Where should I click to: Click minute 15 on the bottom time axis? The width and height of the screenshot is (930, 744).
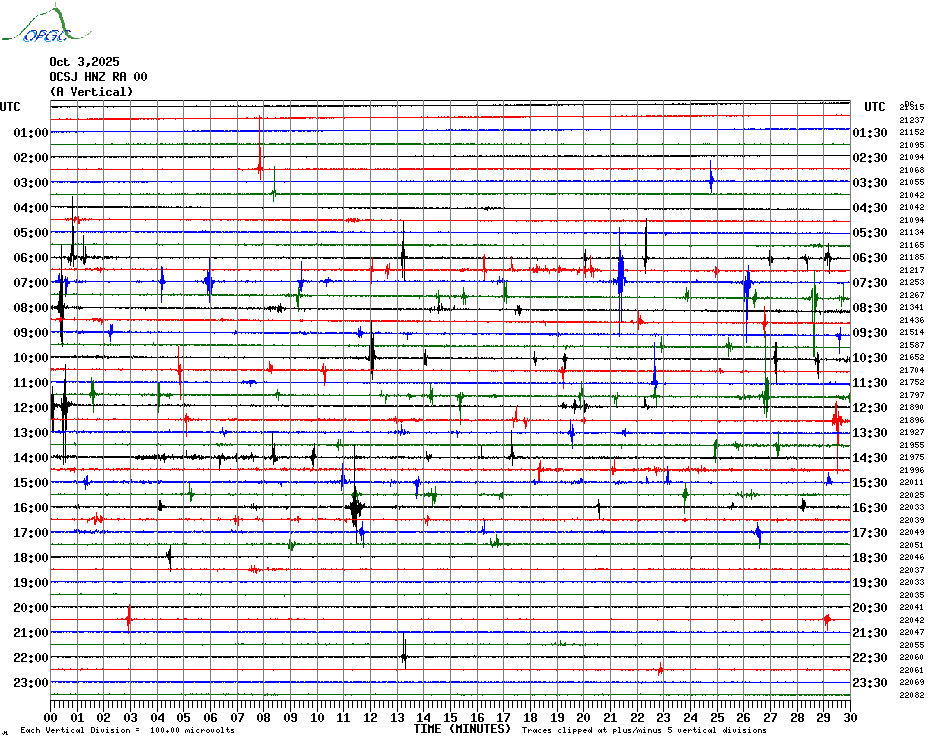[451, 717]
